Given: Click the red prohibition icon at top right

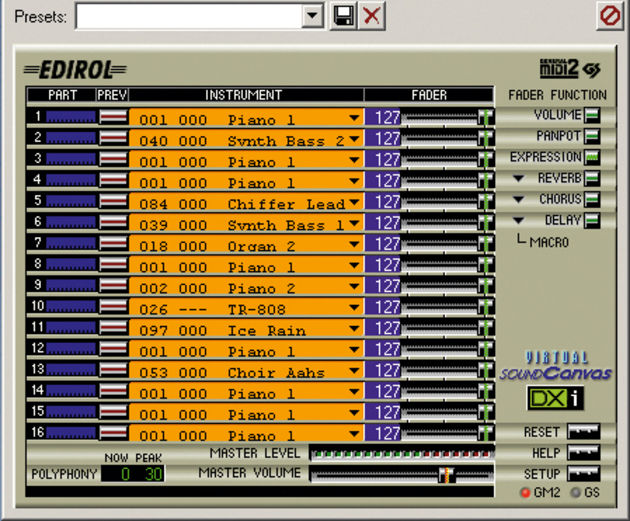Looking at the screenshot, I should coord(610,16).
